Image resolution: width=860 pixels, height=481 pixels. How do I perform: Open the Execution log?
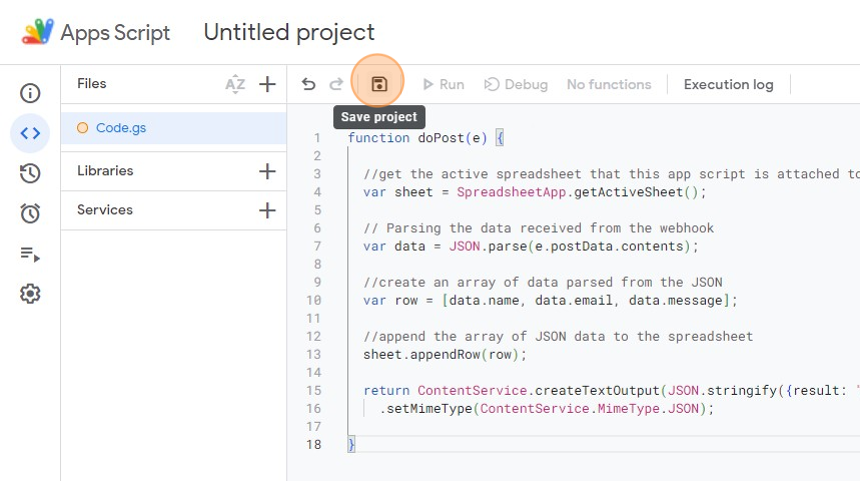[x=728, y=85]
